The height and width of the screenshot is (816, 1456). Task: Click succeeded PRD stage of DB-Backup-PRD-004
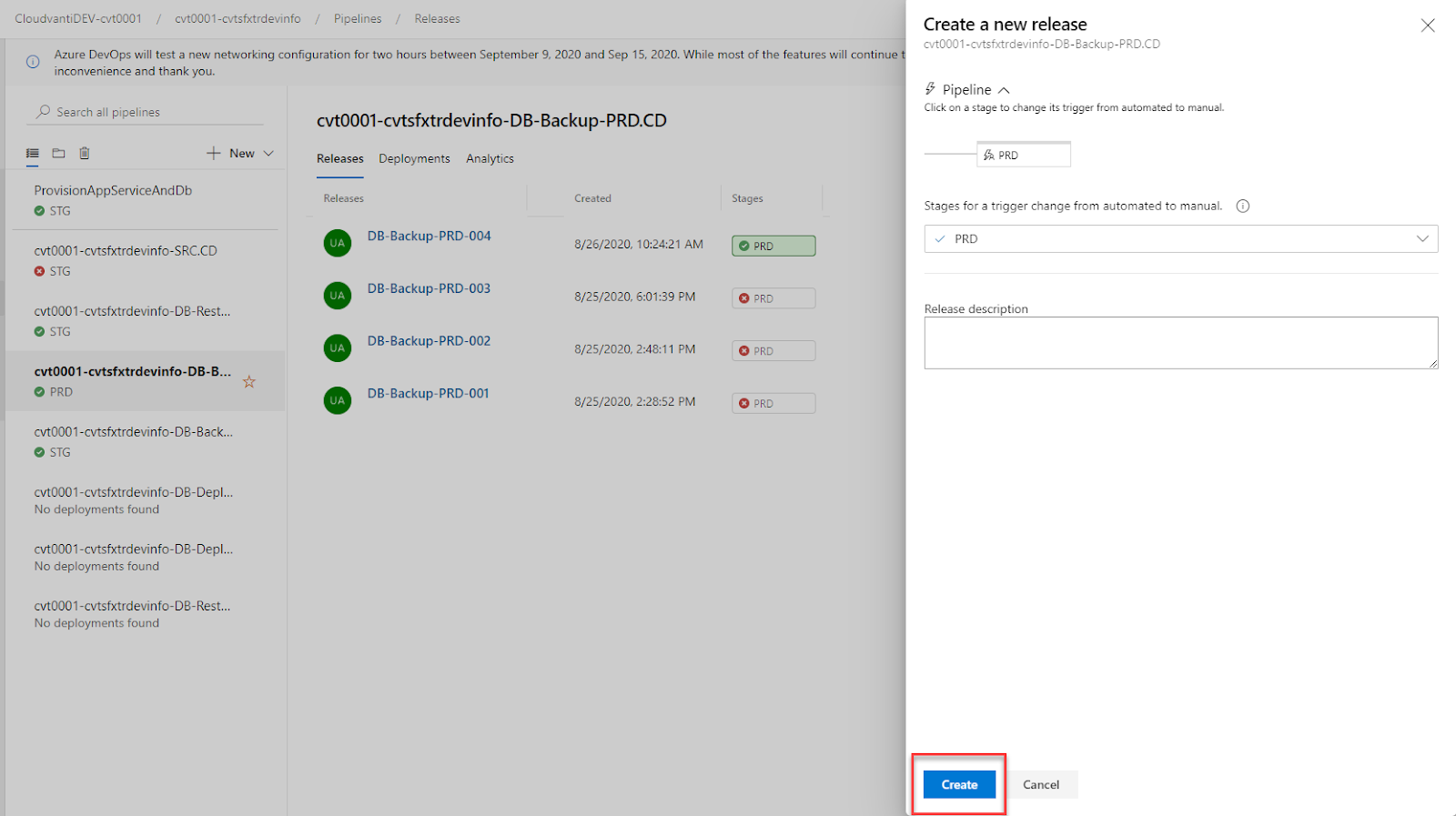tap(773, 246)
